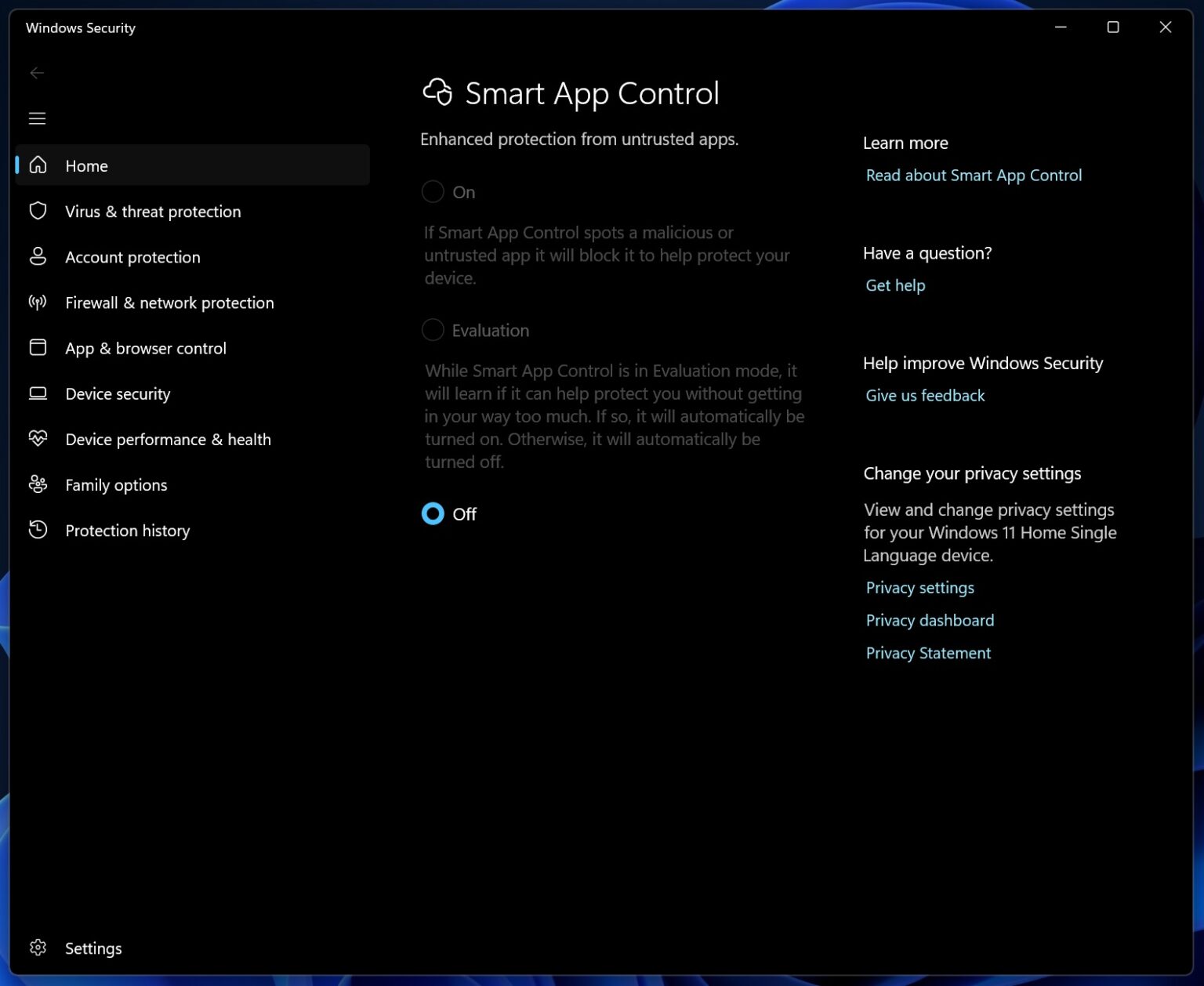Click the Home house icon
This screenshot has width=1204, height=986.
pos(38,165)
